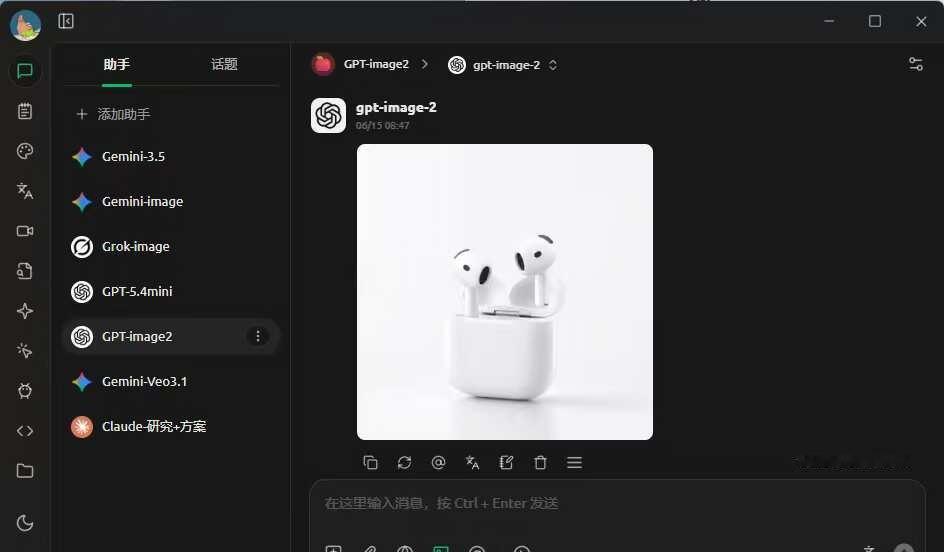Focus the message input box
Viewport: 944px width, 552px height.
617,503
